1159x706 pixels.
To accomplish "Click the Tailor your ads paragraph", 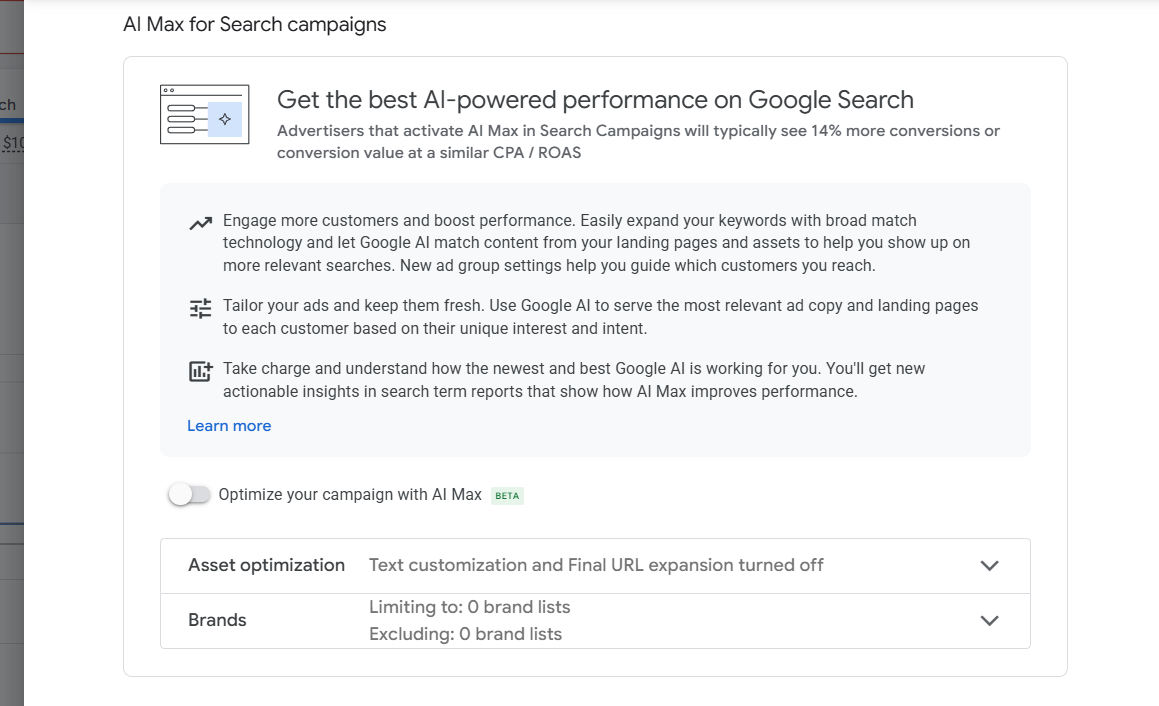I will click(x=600, y=316).
